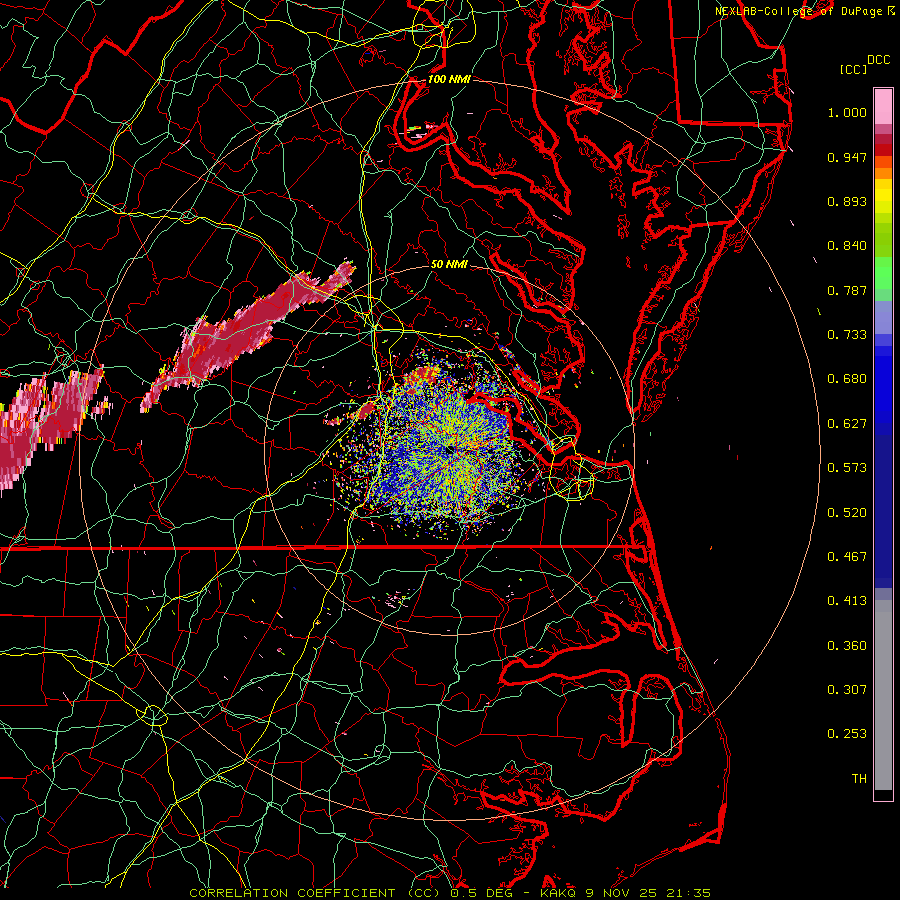The width and height of the screenshot is (900, 900).
Task: Click the 0.360 color scale value
Action: 847,646
